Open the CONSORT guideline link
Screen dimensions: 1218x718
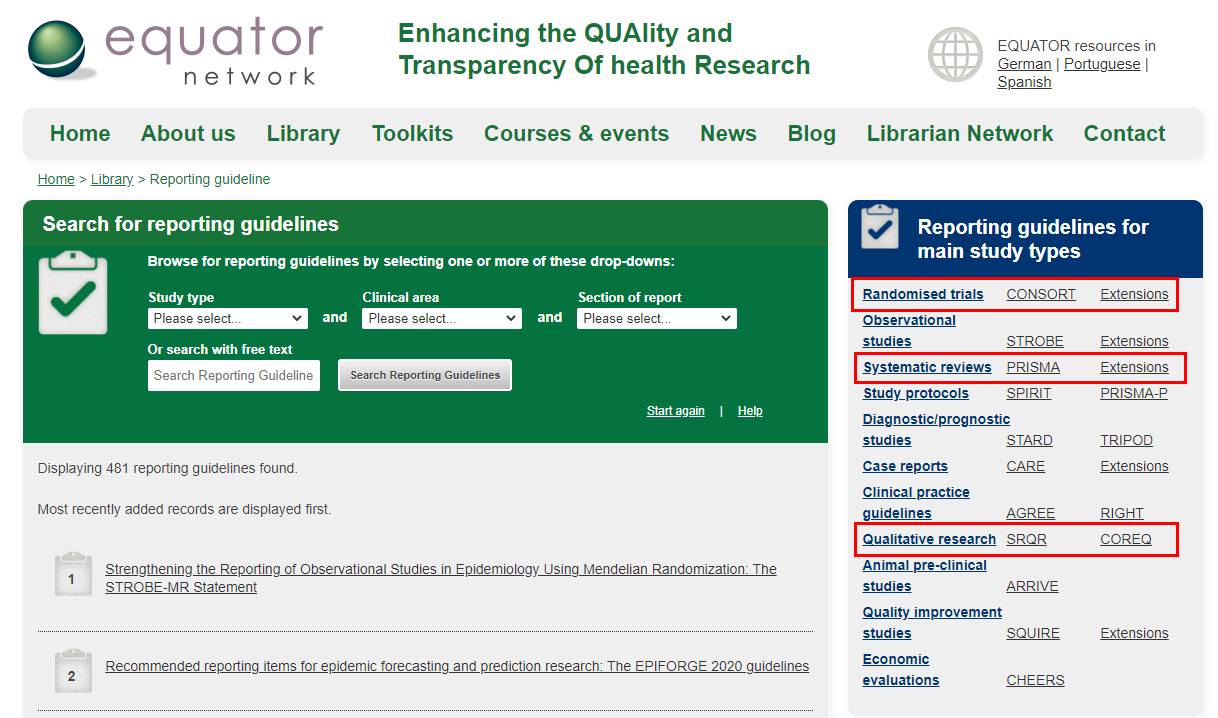point(1041,294)
